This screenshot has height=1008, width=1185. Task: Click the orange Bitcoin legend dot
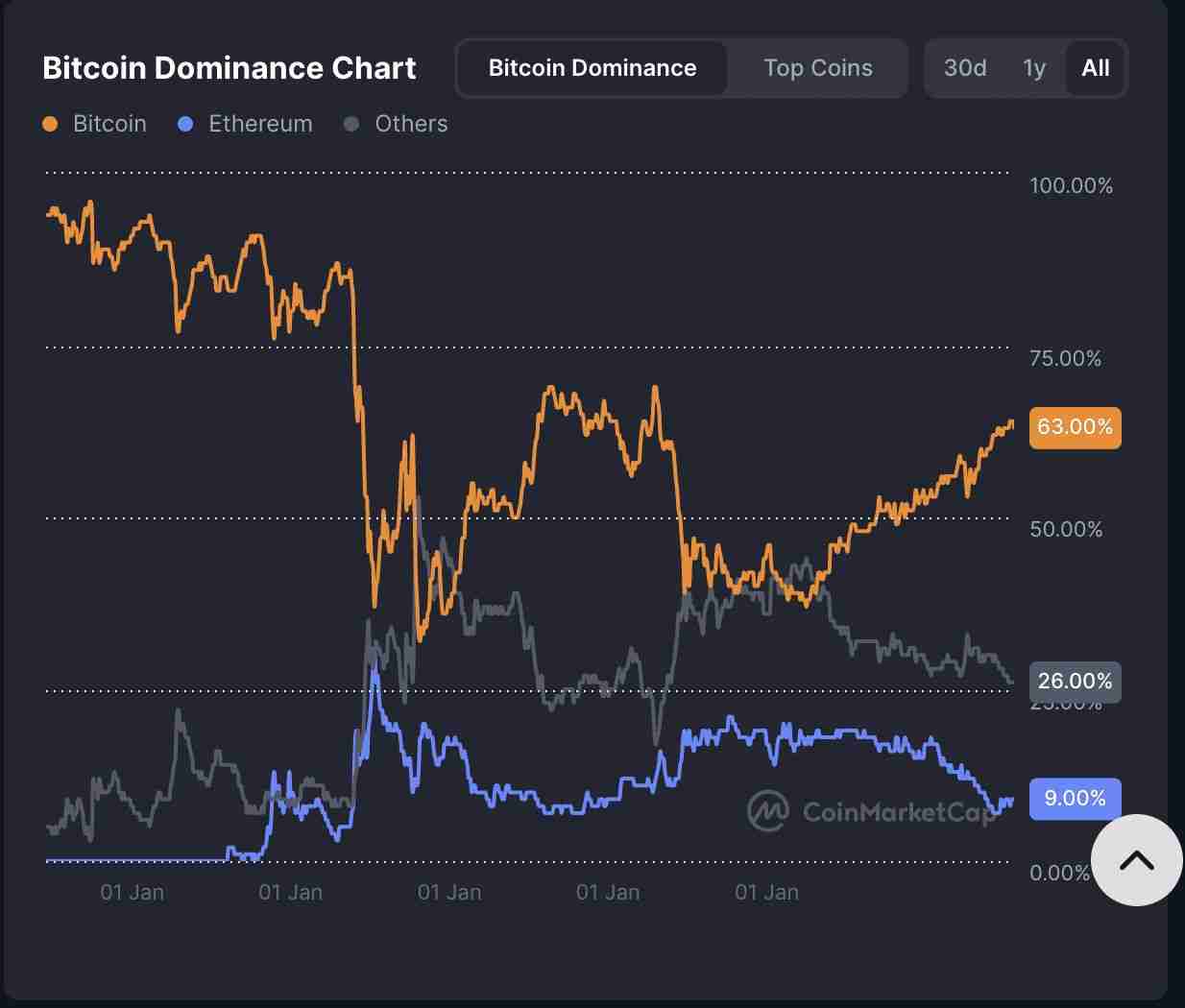[x=50, y=124]
